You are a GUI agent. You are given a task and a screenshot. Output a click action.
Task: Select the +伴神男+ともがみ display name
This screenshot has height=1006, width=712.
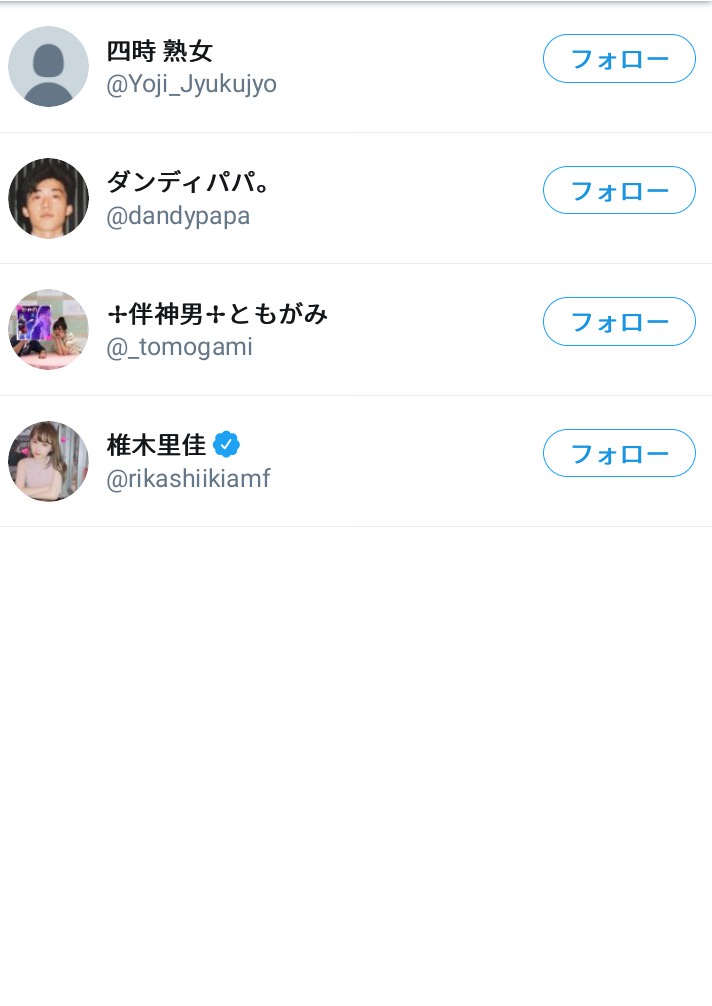click(x=217, y=314)
